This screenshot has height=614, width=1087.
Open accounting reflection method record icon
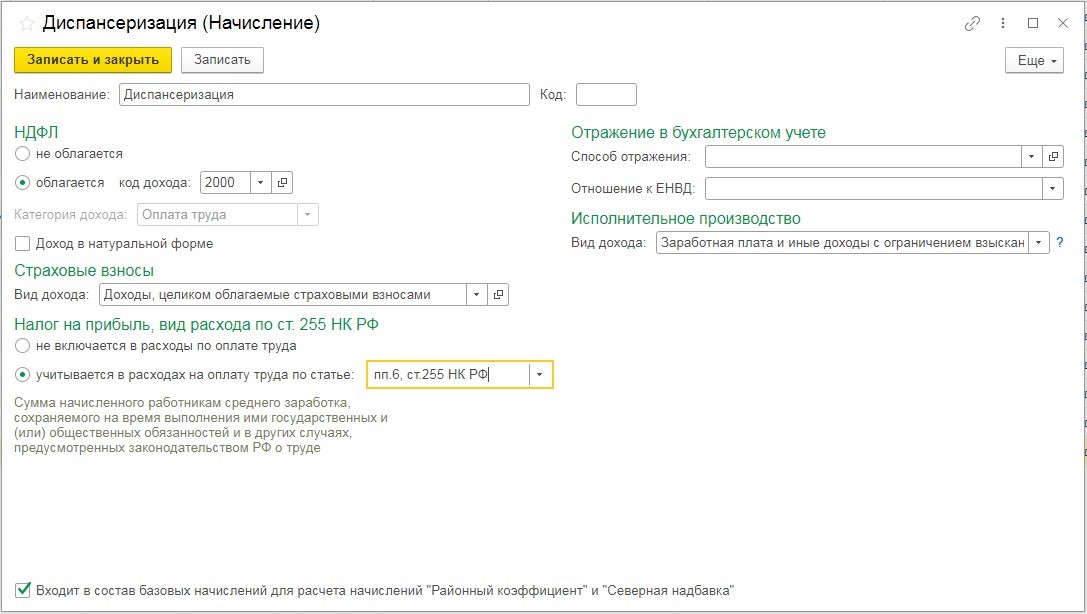coord(1052,157)
